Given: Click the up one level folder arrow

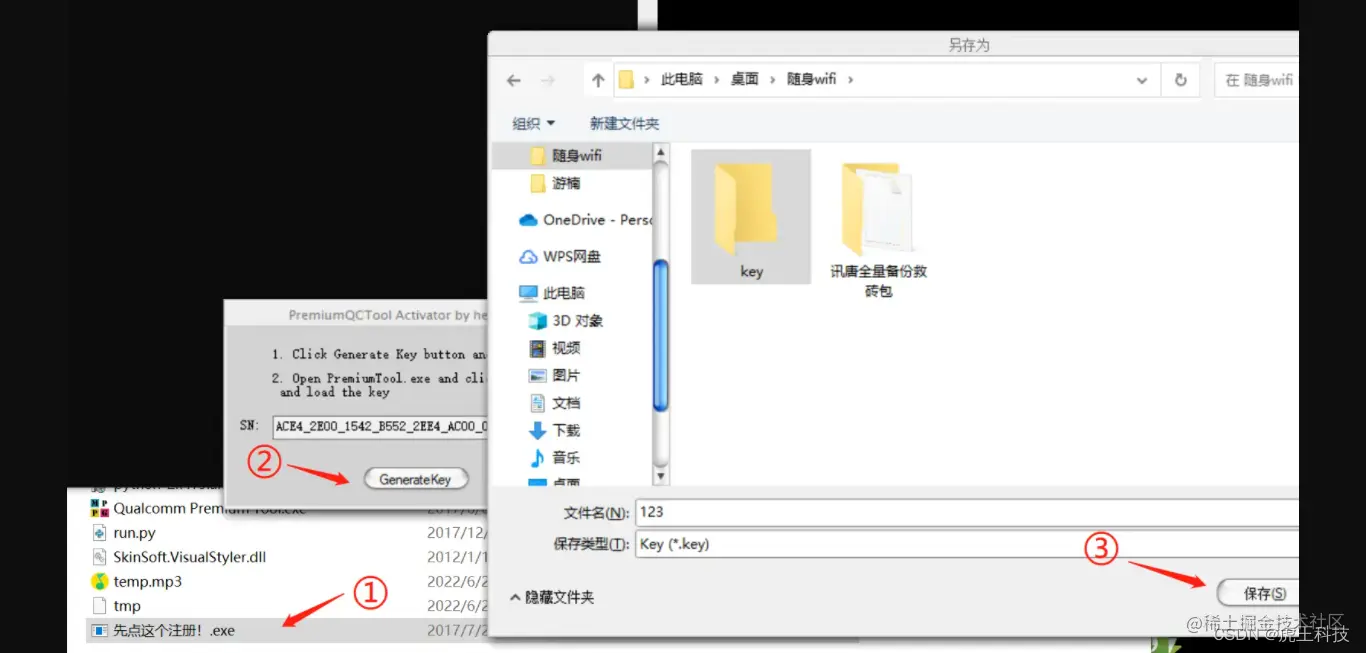Looking at the screenshot, I should tap(597, 79).
